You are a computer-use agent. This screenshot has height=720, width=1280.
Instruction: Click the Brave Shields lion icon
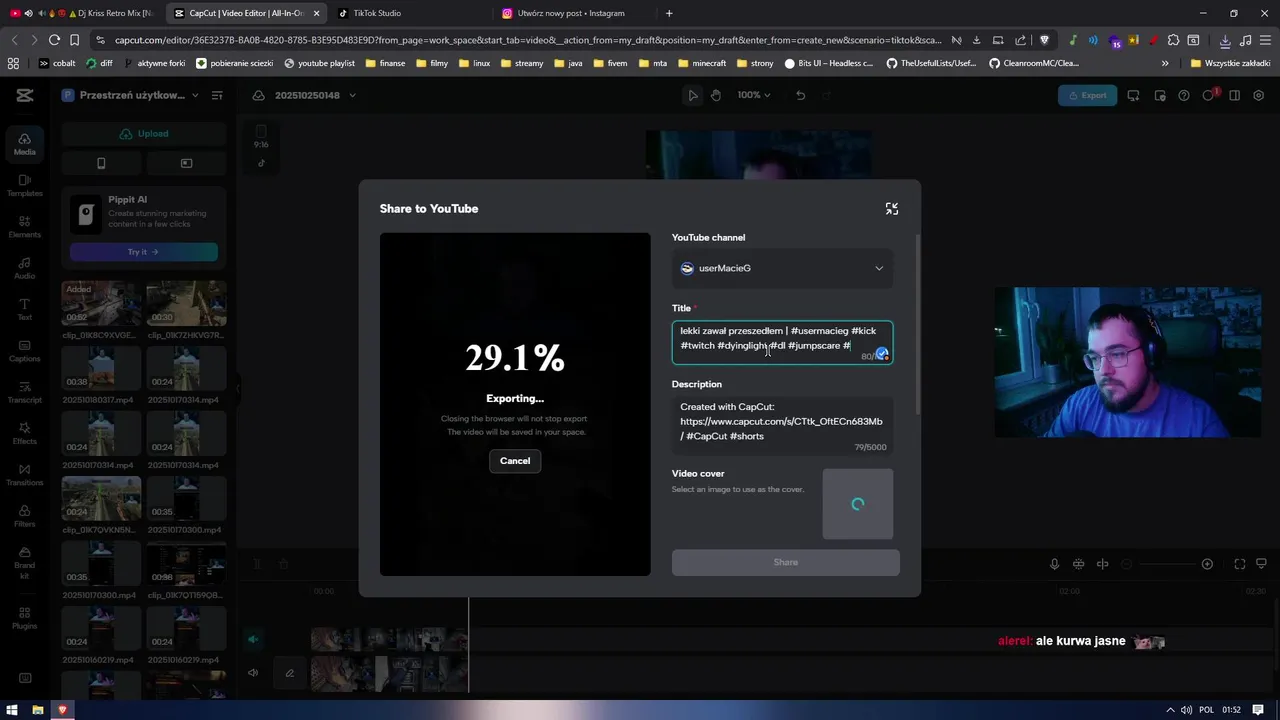(x=1045, y=40)
